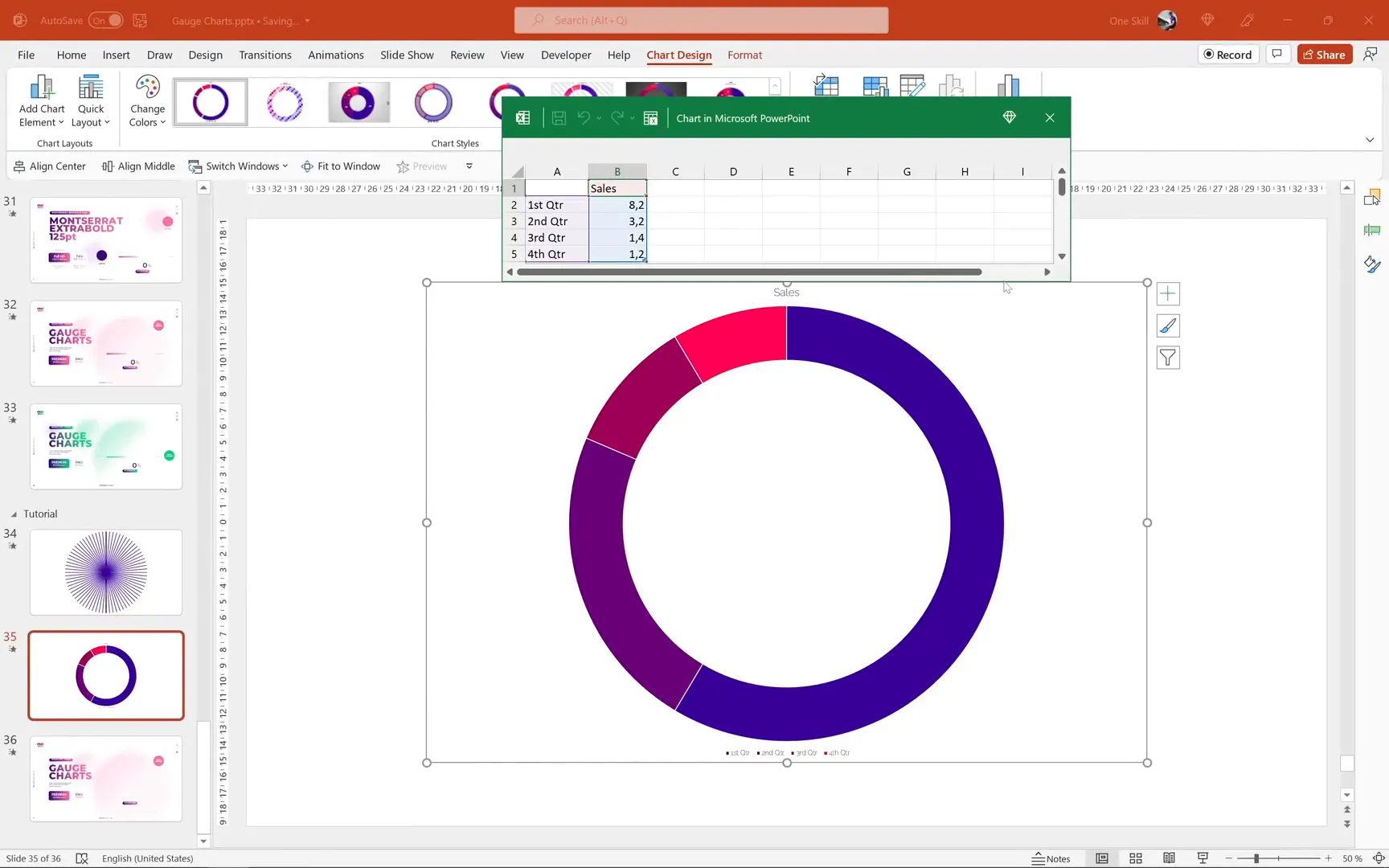Select the Switch Row/Column icon
The height and width of the screenshot is (868, 1389).
(826, 85)
